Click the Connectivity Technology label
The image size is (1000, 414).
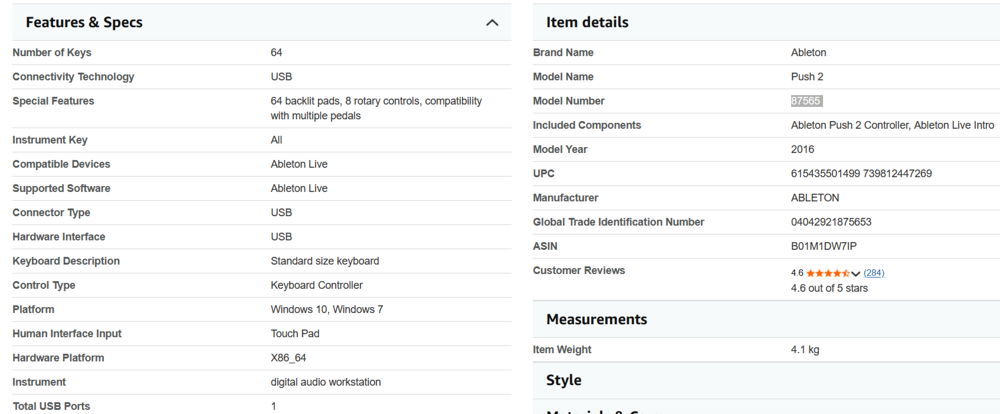click(73, 77)
